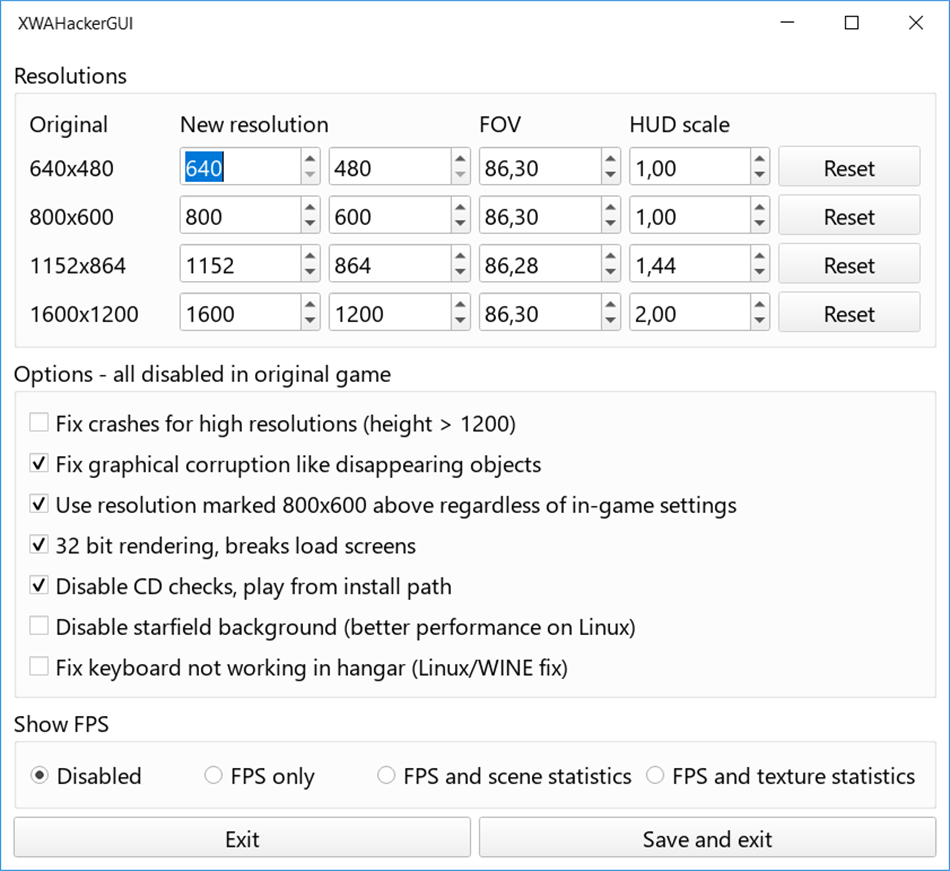Toggle Disable CD checks option
Image resolution: width=950 pixels, height=871 pixels.
(x=39, y=585)
